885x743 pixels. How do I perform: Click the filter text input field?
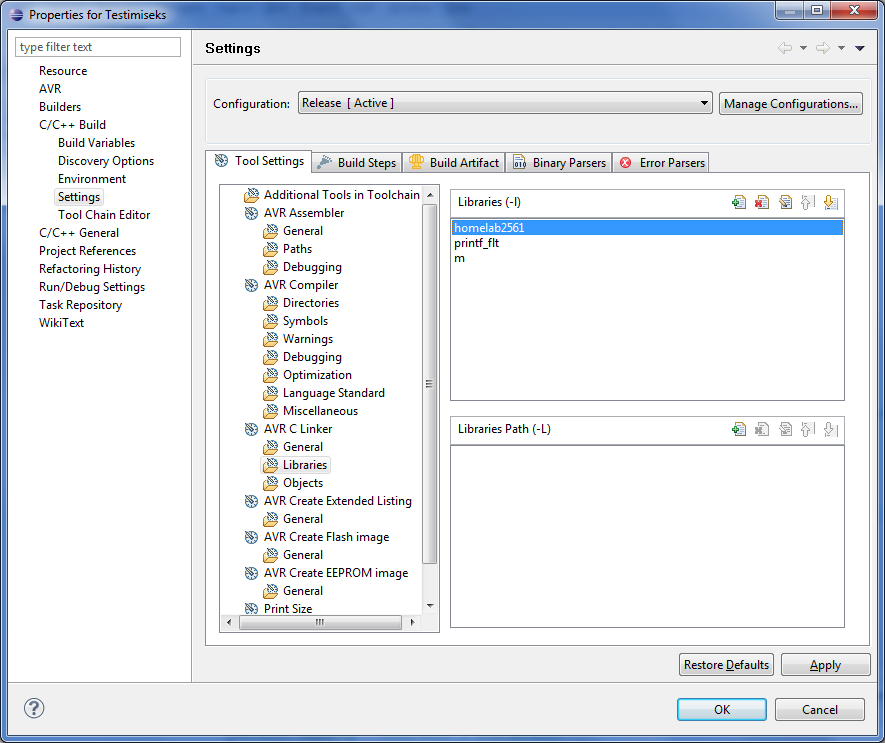(98, 47)
